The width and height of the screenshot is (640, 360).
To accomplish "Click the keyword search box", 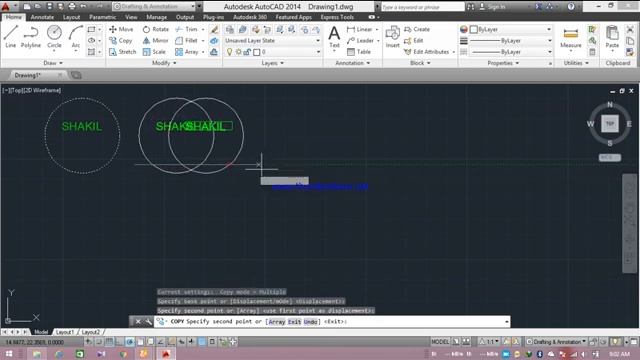I will 422,7.
